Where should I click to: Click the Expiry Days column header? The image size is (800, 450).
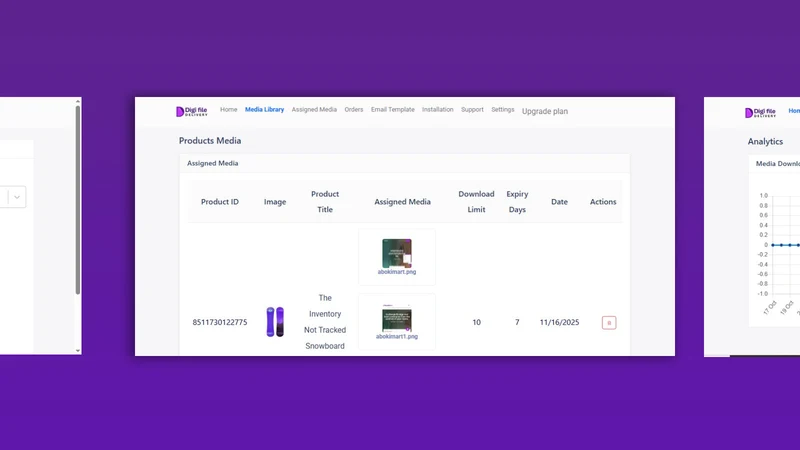point(517,202)
